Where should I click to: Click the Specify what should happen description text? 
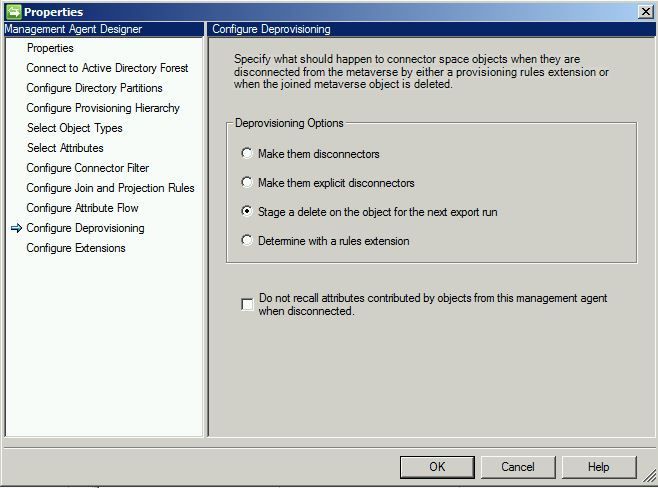(421, 72)
